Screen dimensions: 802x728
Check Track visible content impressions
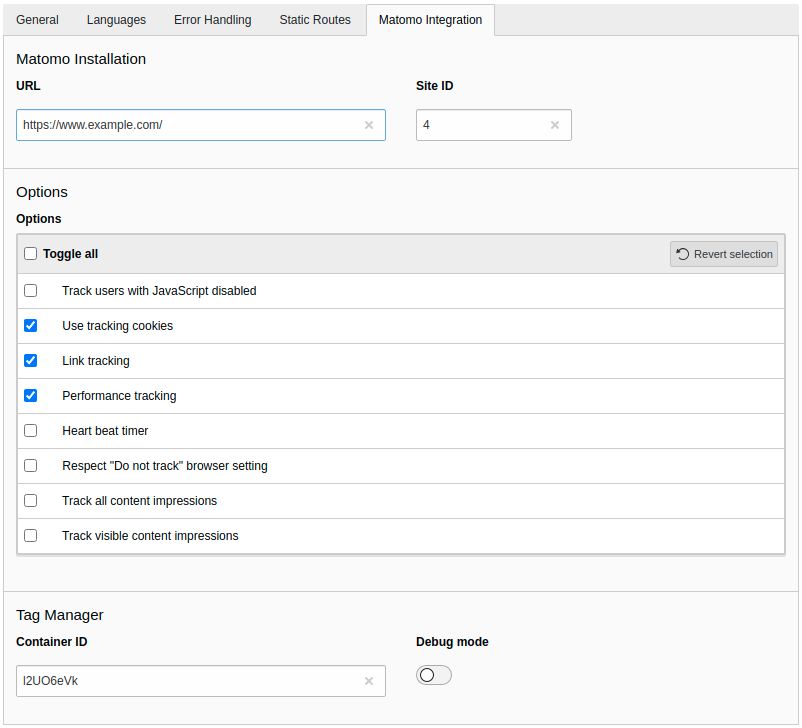[31, 536]
